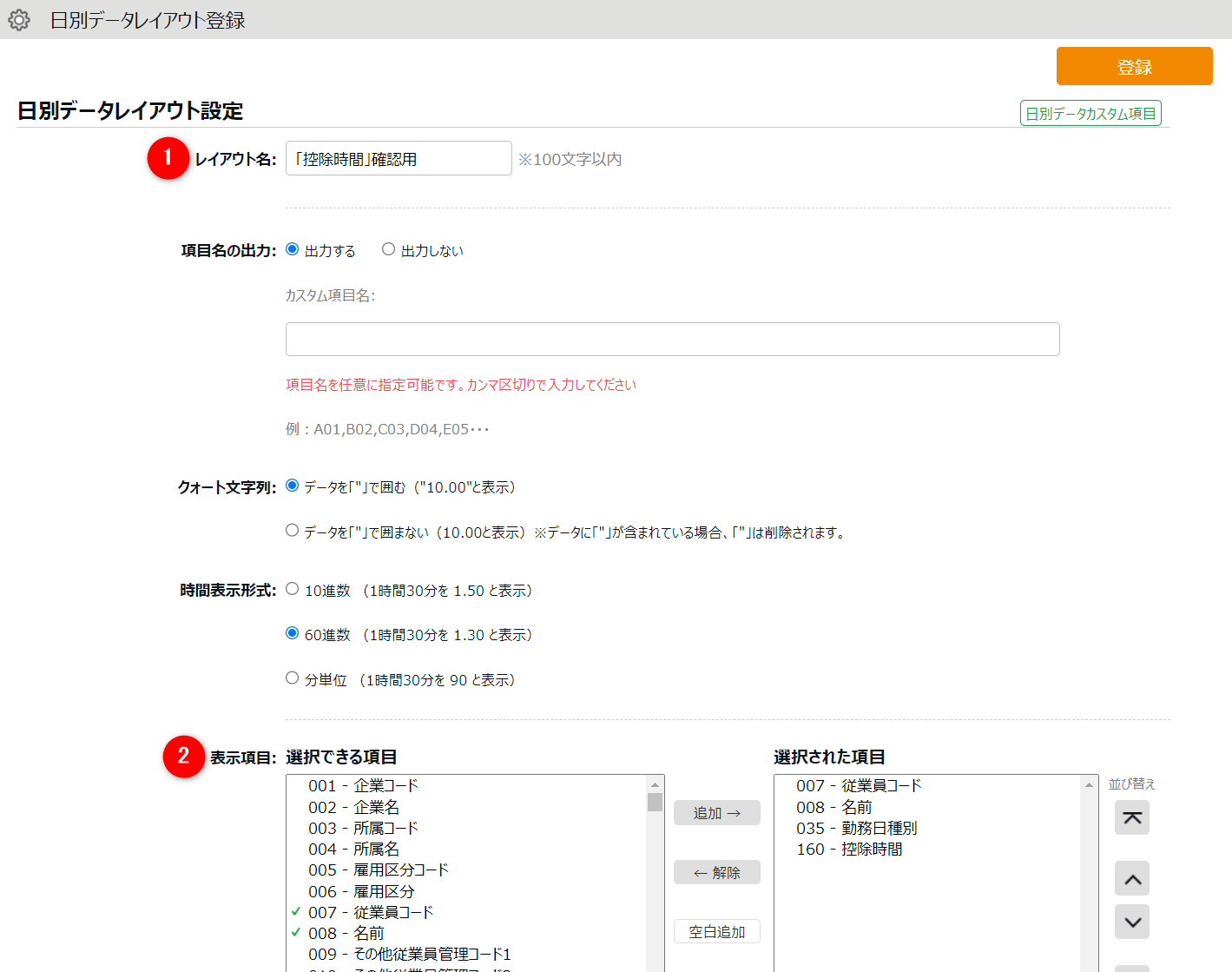
Task: Select 出力する for 項目名の出力
Action: tap(293, 249)
